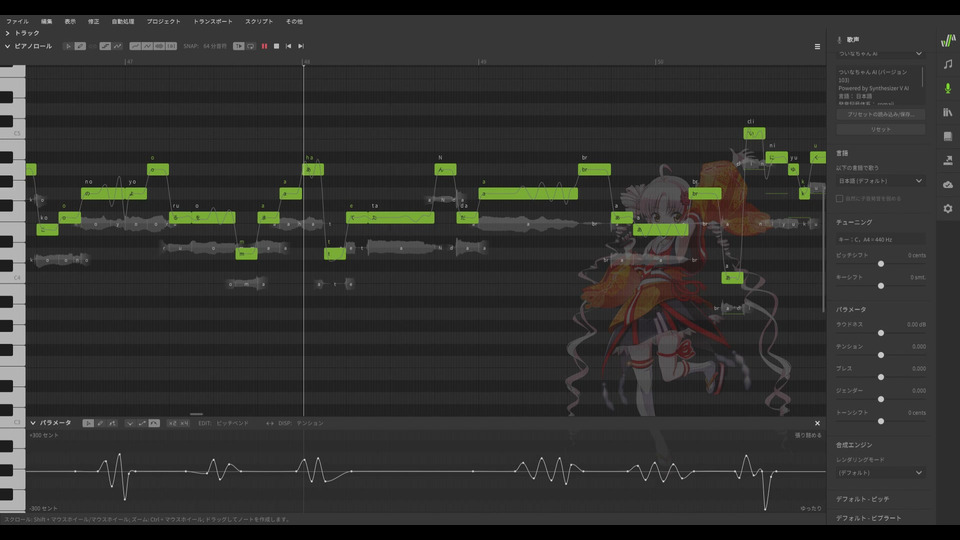The width and height of the screenshot is (960, 540).
Task: Collapse the パラメータ panel
Action: pyautogui.click(x=33, y=422)
